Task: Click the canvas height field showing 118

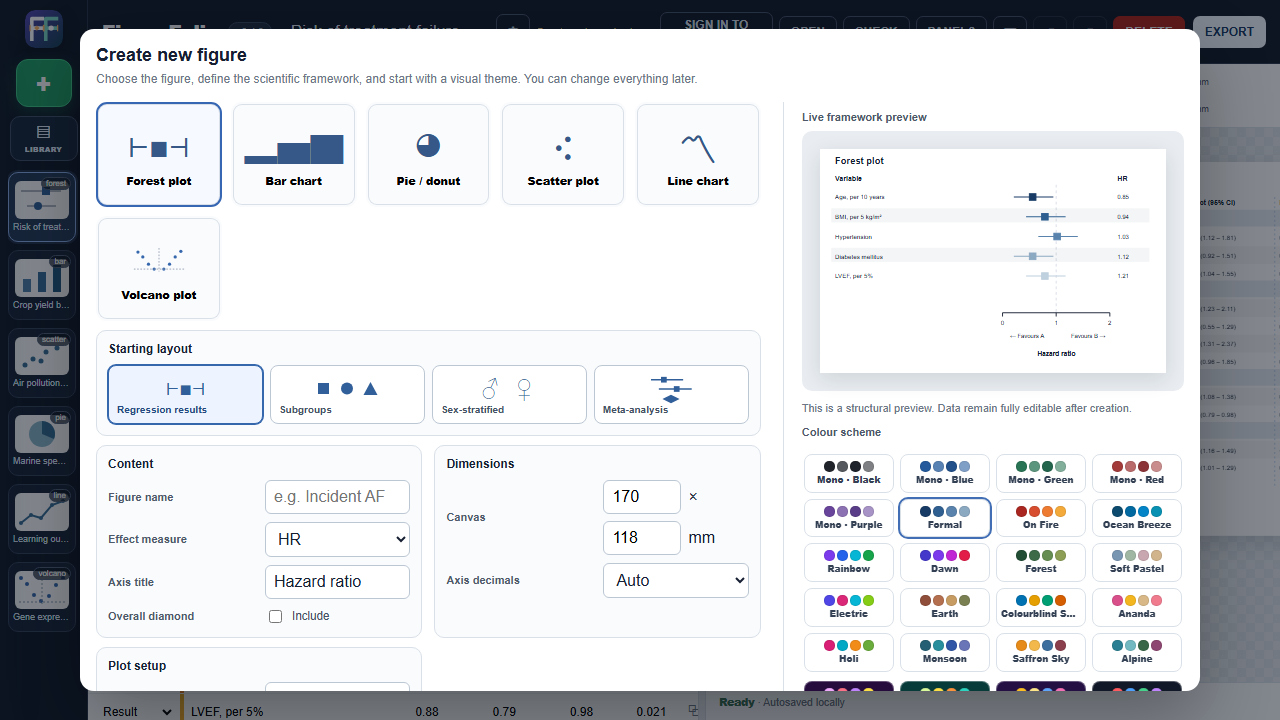Action: click(x=642, y=538)
